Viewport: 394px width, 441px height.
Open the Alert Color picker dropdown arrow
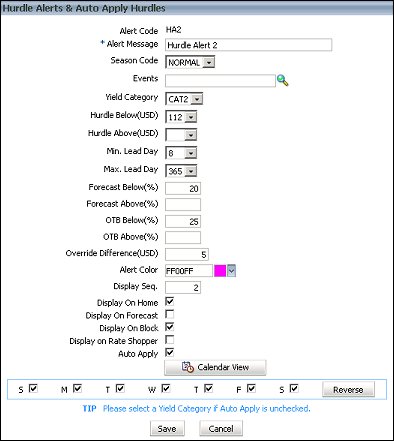[x=232, y=271]
